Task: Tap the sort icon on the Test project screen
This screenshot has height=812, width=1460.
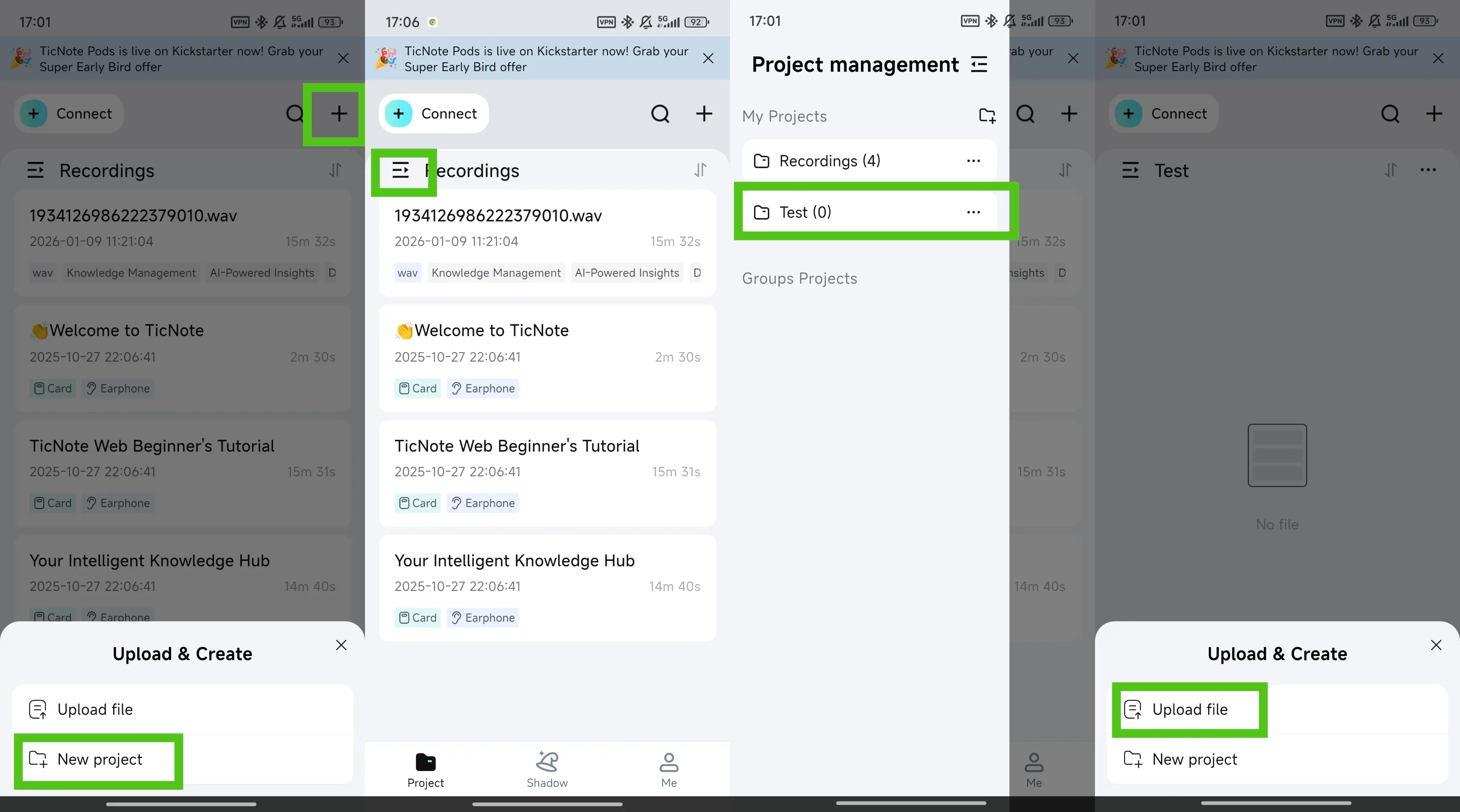Action: pos(1390,170)
